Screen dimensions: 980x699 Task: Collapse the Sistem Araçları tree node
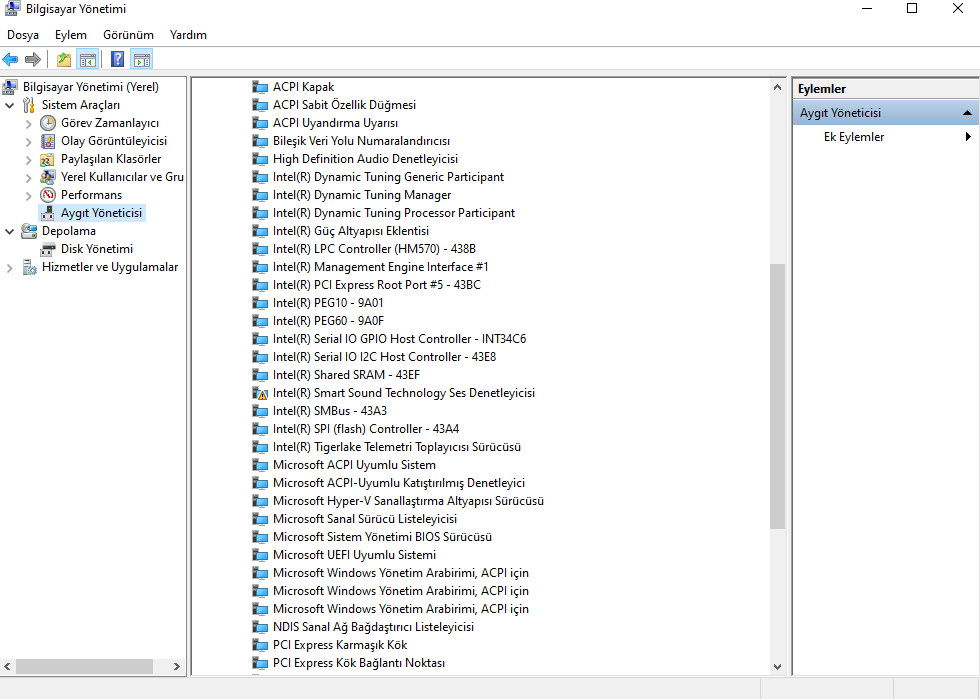(x=9, y=105)
